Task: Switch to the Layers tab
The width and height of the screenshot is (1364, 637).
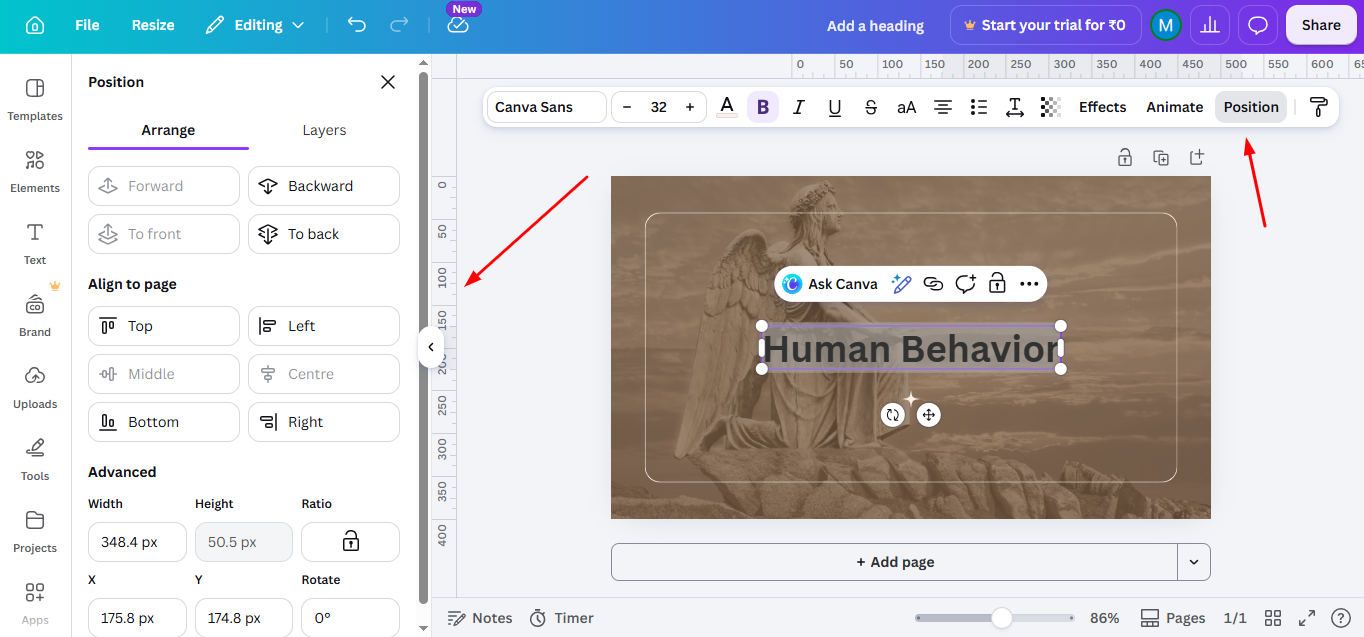Action: click(324, 130)
